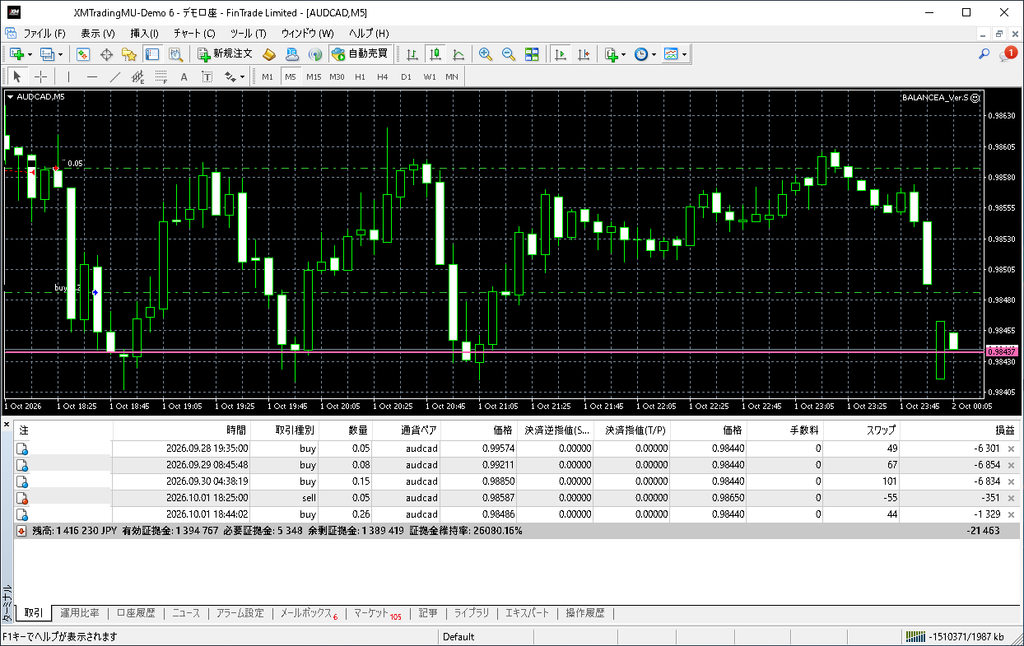The height and width of the screenshot is (646, 1024).
Task: Select the horizontal line tool
Action: 92,76
